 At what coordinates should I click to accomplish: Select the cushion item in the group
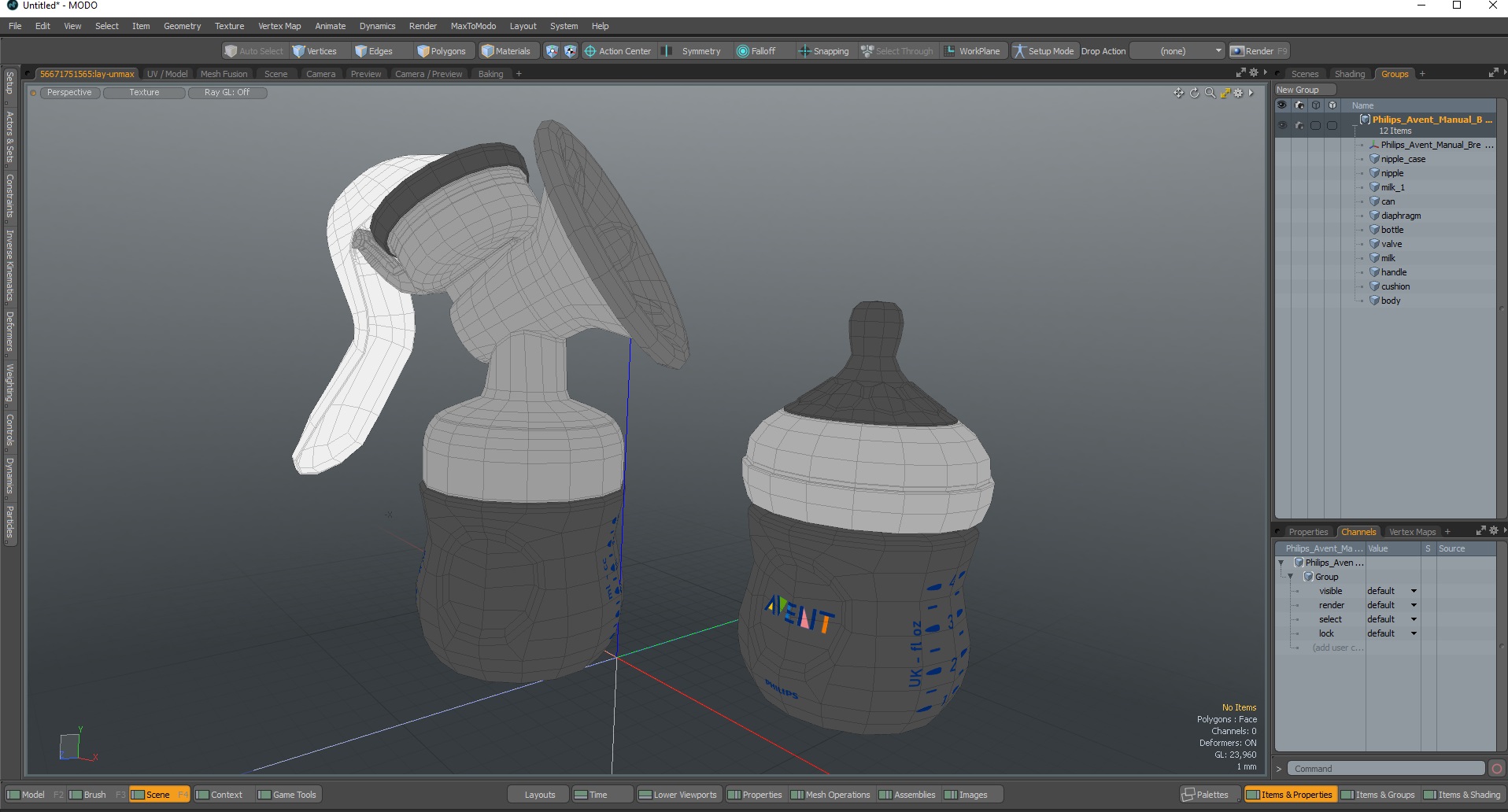1395,286
